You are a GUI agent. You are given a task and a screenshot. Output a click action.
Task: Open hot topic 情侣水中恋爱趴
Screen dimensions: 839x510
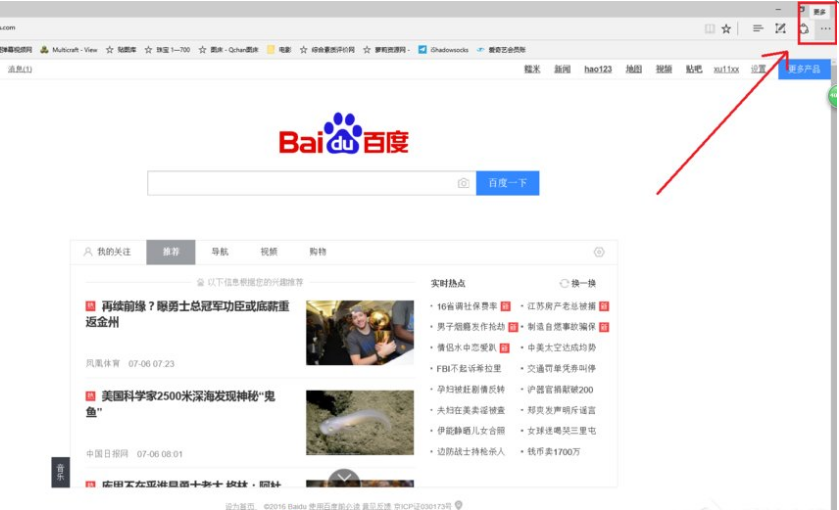pos(467,347)
